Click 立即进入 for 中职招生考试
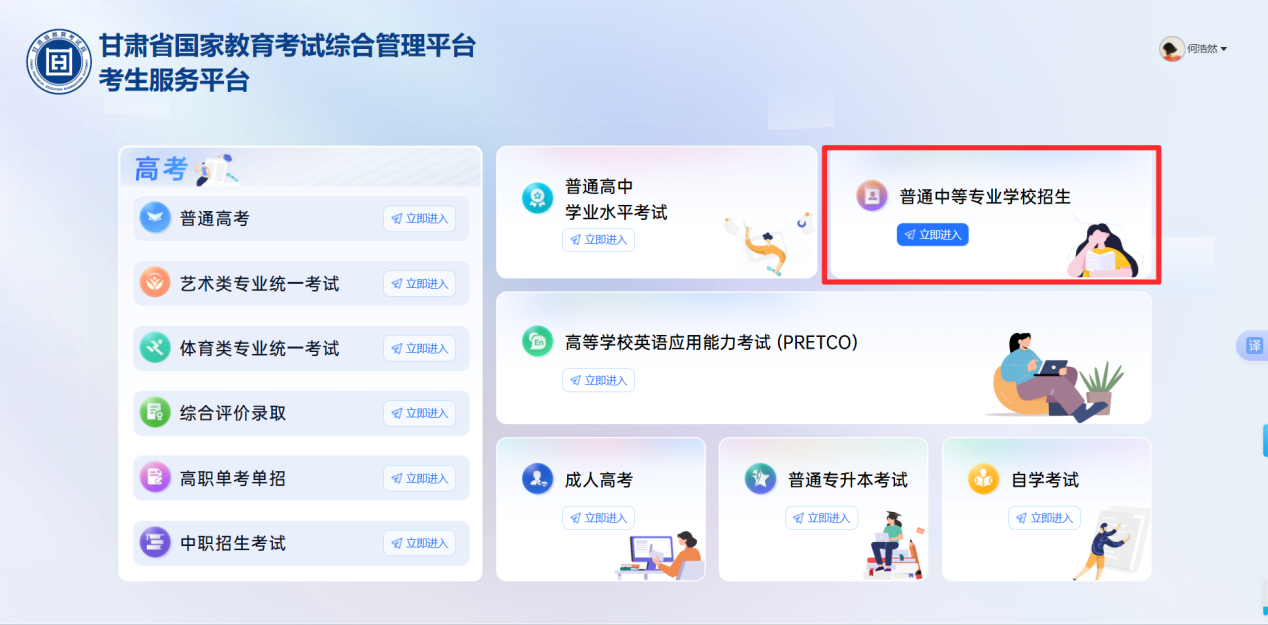The image size is (1268, 625). point(419,543)
